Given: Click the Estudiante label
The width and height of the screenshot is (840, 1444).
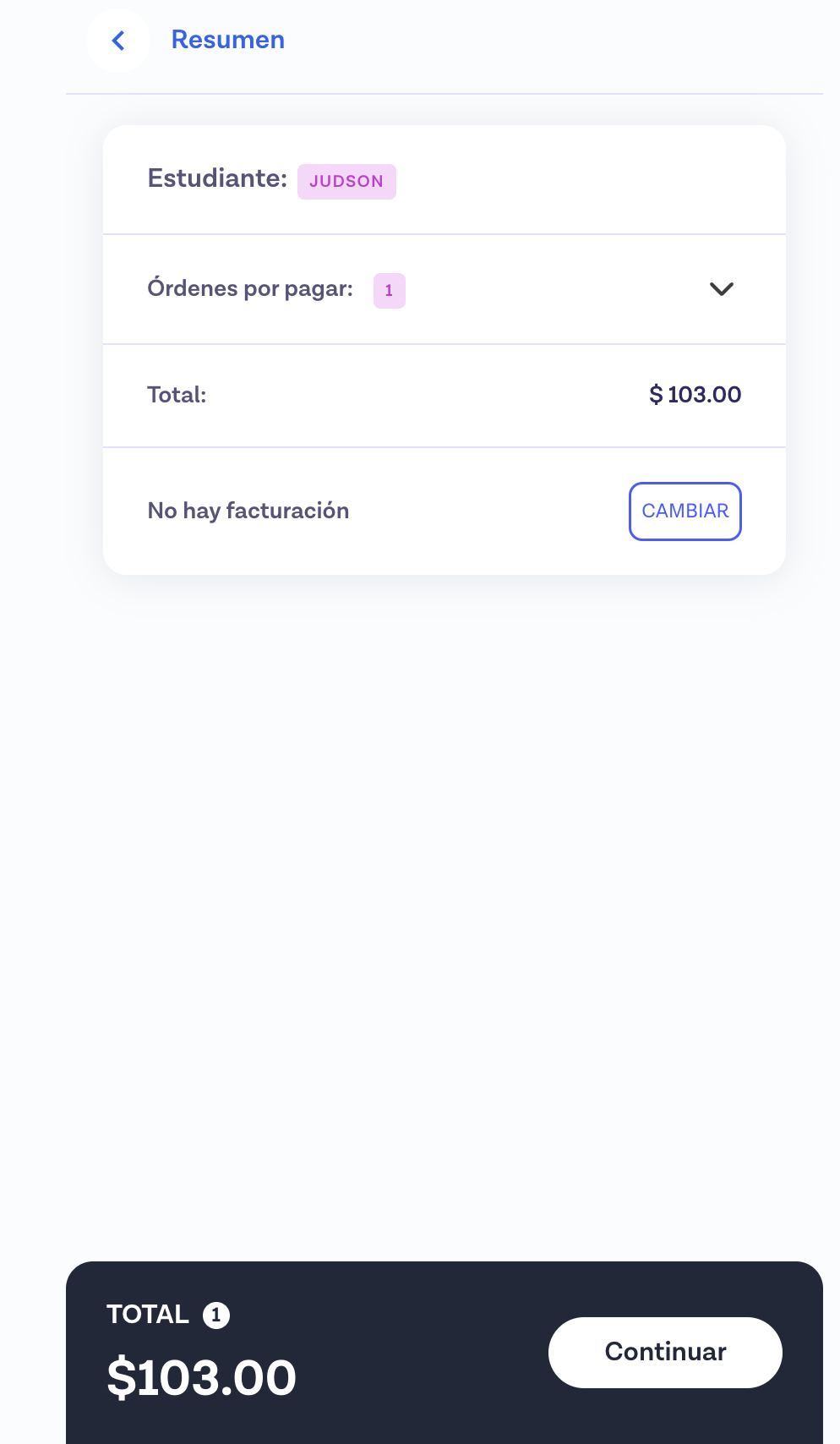Looking at the screenshot, I should click(x=217, y=178).
